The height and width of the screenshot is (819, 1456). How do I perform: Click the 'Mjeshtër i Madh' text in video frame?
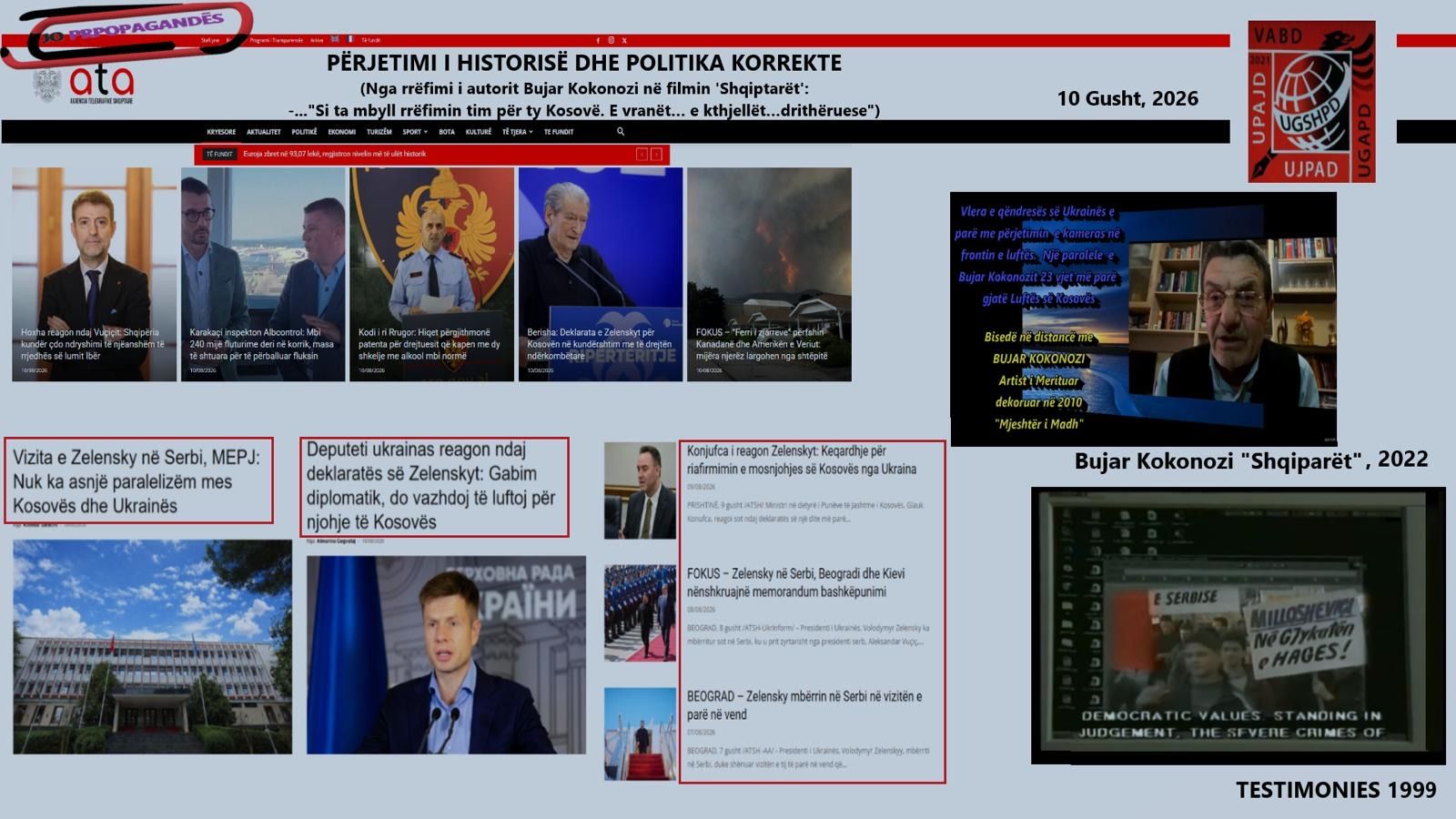1038,424
